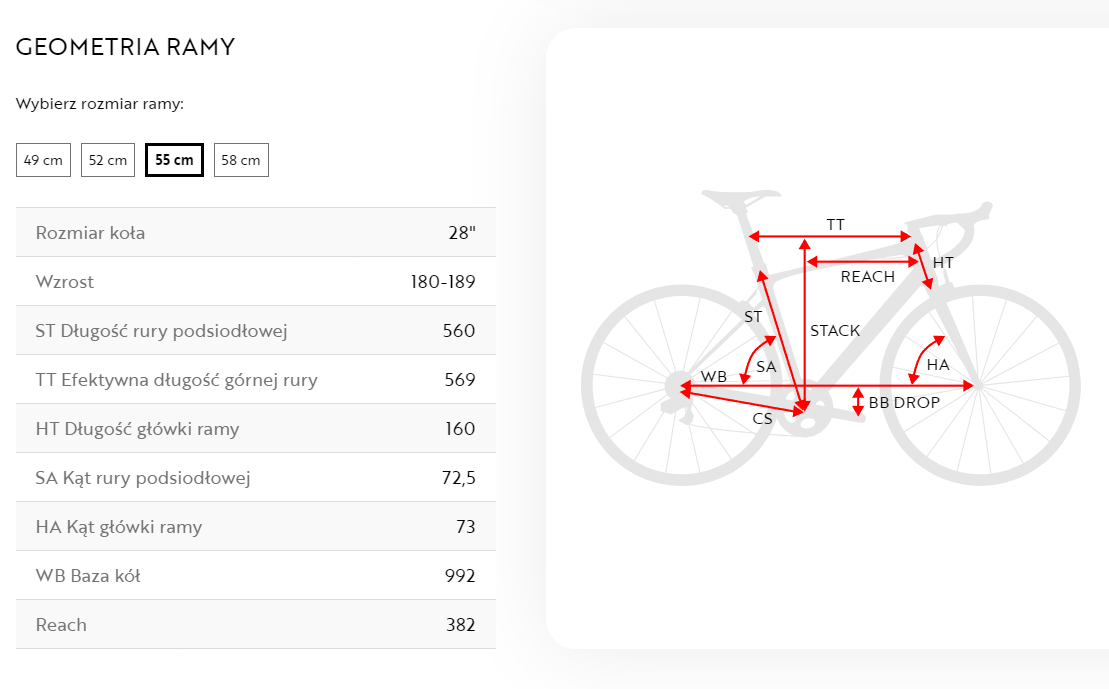This screenshot has height=689, width=1109.
Task: Click the Reach 382 table row
Action: [x=256, y=625]
